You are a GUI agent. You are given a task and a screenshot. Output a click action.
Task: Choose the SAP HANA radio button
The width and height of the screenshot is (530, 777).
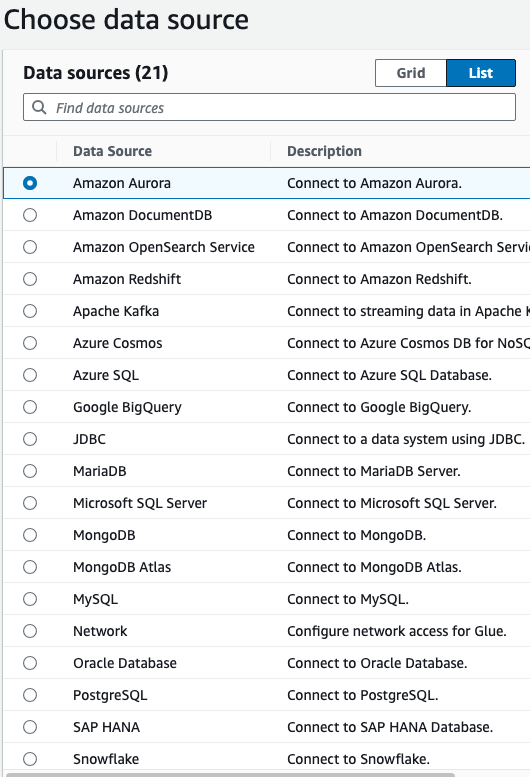[30, 727]
